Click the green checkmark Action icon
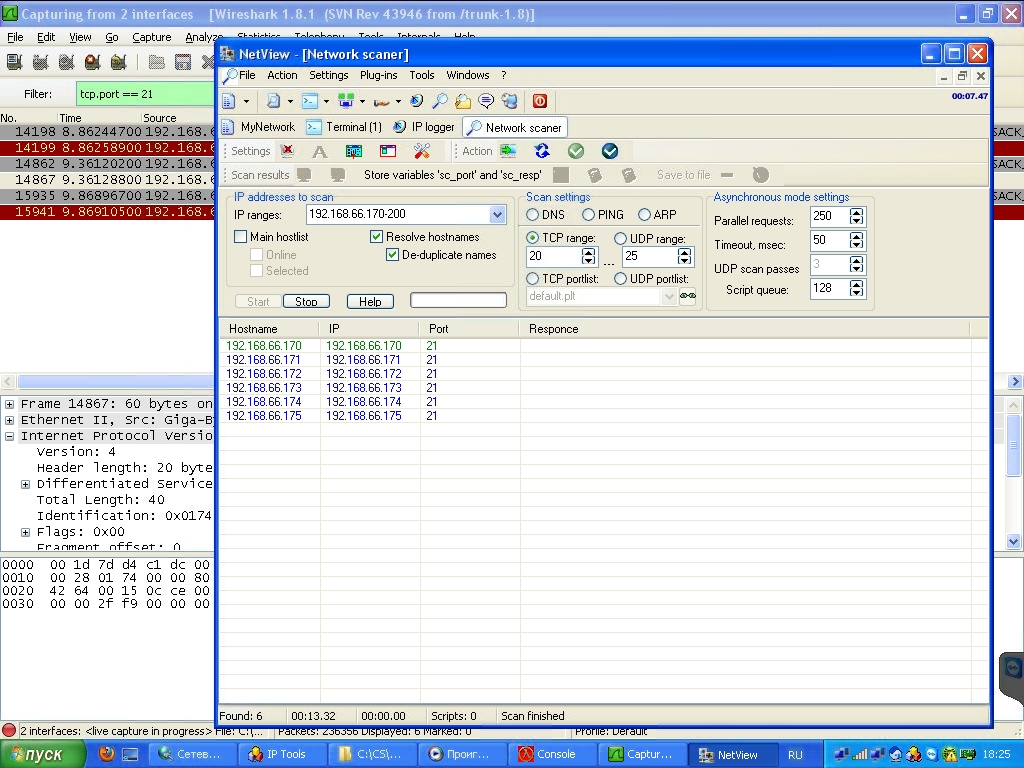This screenshot has width=1024, height=768. 576,152
